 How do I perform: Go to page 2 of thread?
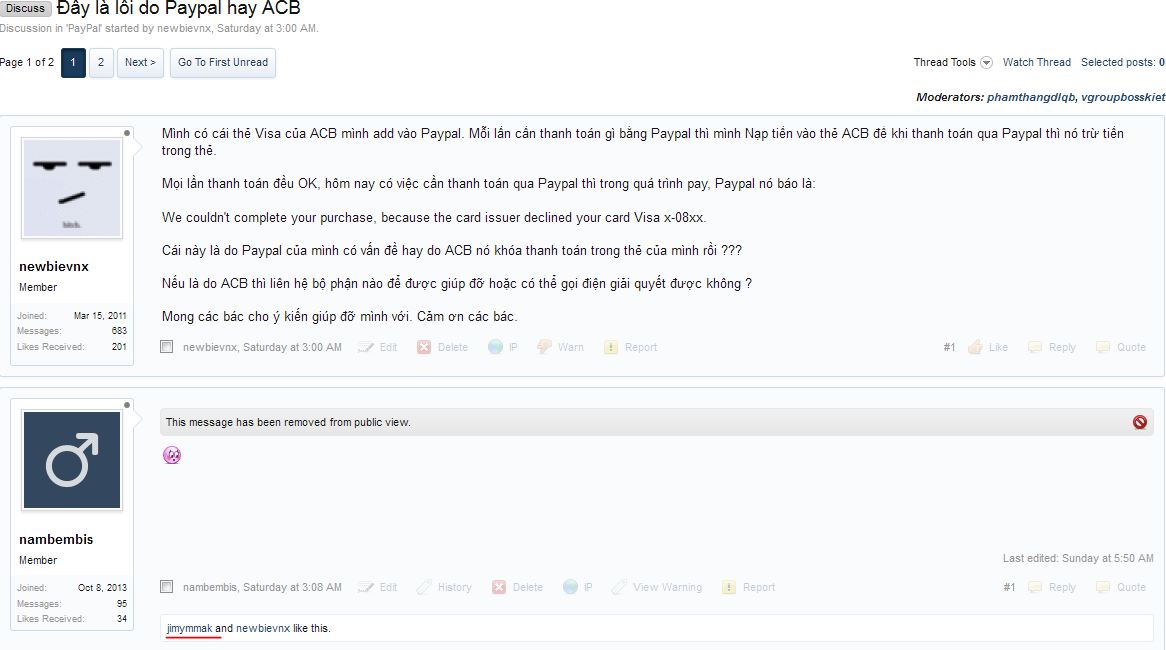coord(101,62)
